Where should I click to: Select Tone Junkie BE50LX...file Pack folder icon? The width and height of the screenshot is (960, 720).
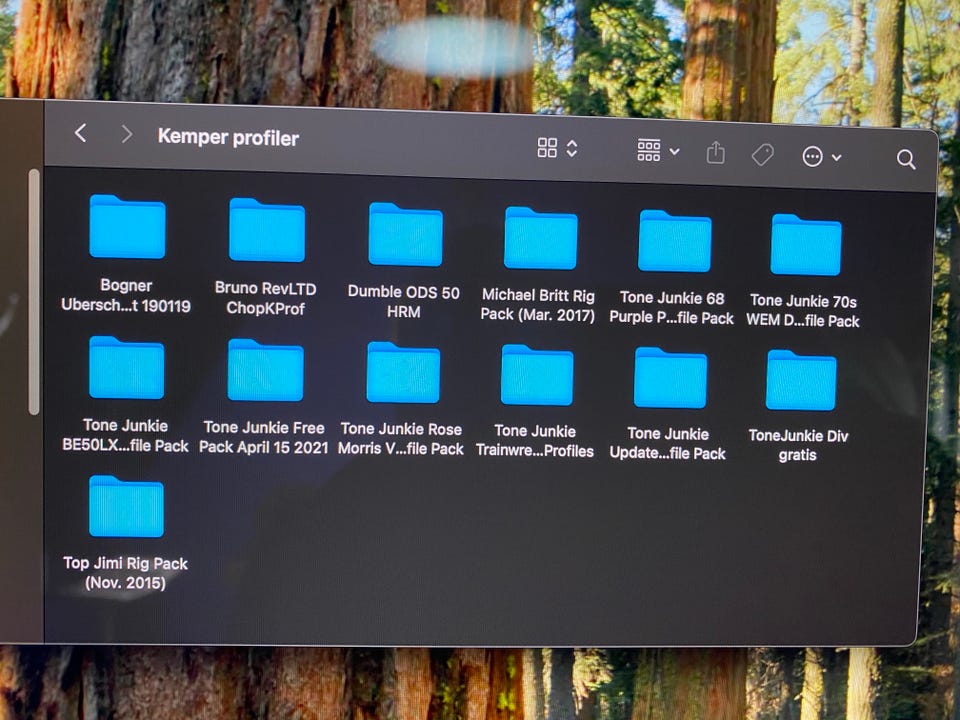point(126,367)
